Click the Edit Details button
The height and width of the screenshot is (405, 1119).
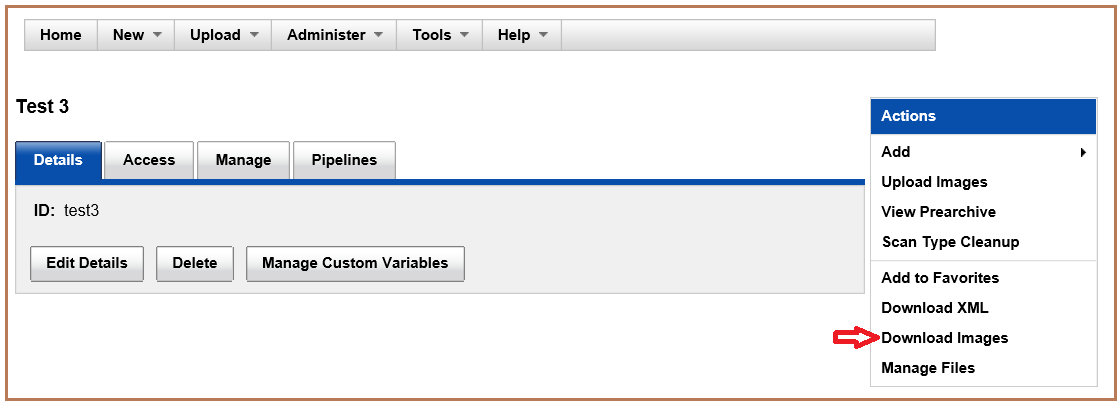(x=87, y=263)
